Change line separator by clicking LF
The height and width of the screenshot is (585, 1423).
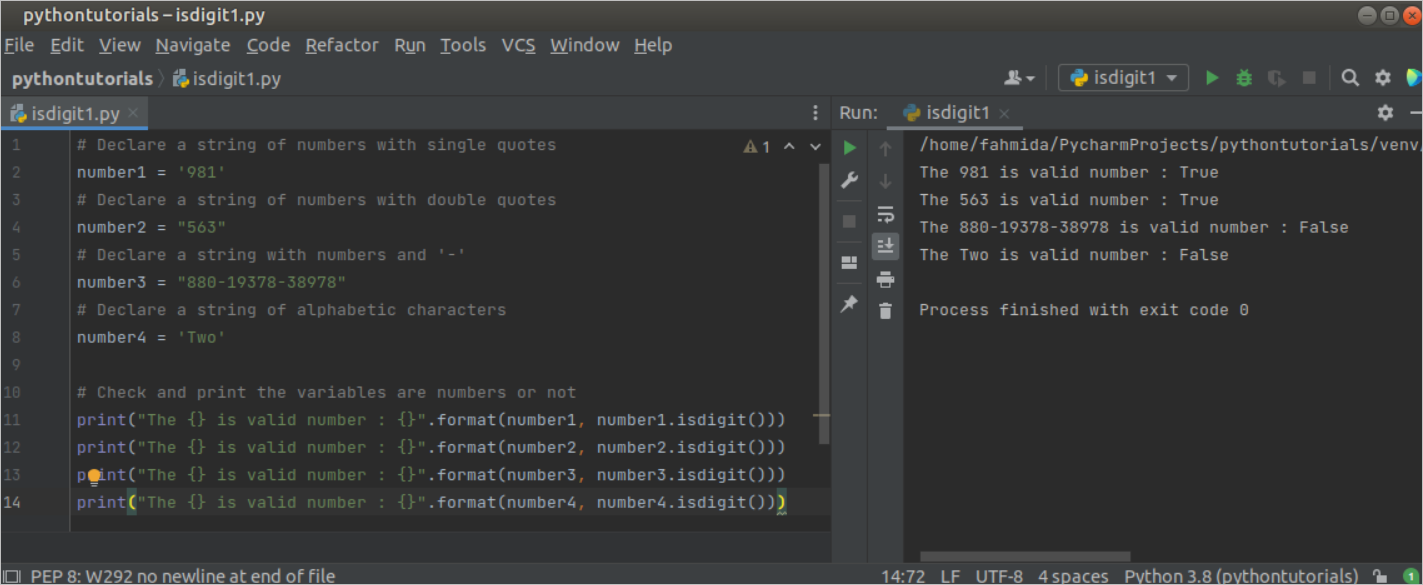[950, 575]
